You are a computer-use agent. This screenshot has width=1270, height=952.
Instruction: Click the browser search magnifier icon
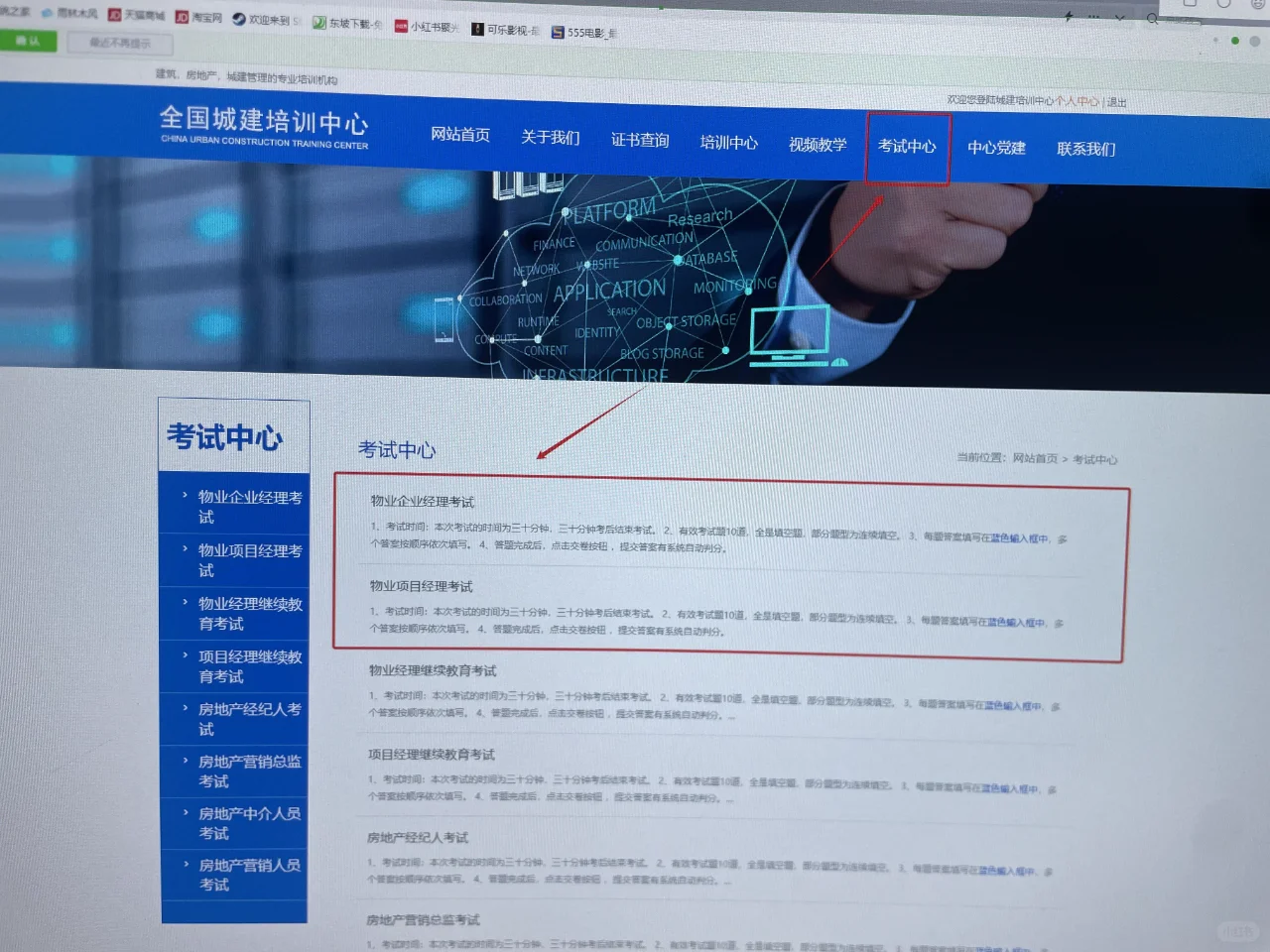pyautogui.click(x=1152, y=18)
